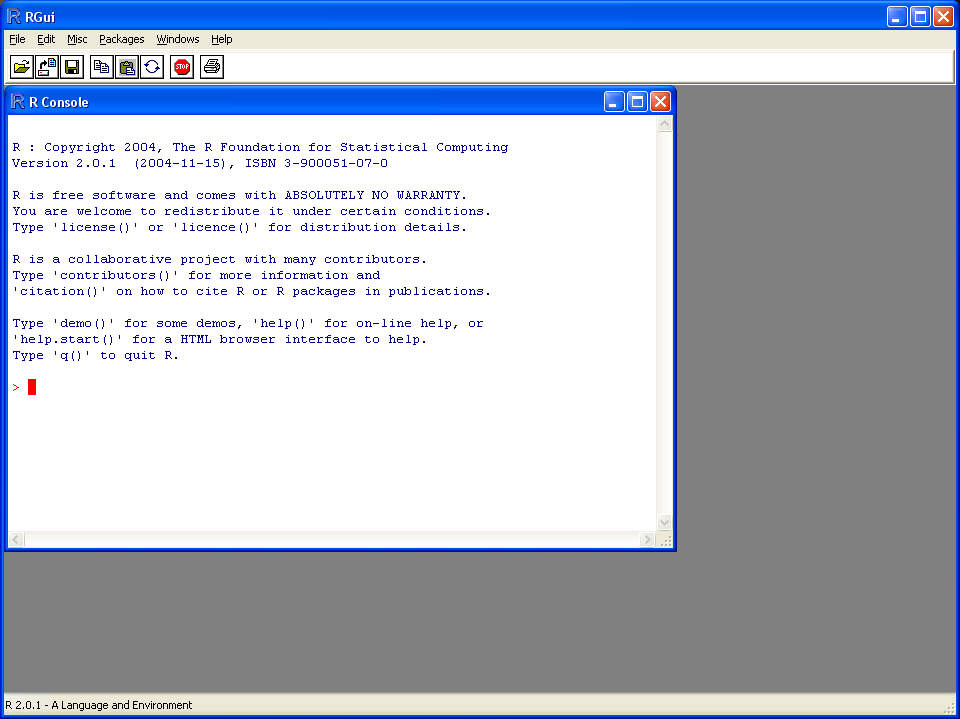Open the Packages menu
The height and width of the screenshot is (719, 960).
(x=122, y=39)
